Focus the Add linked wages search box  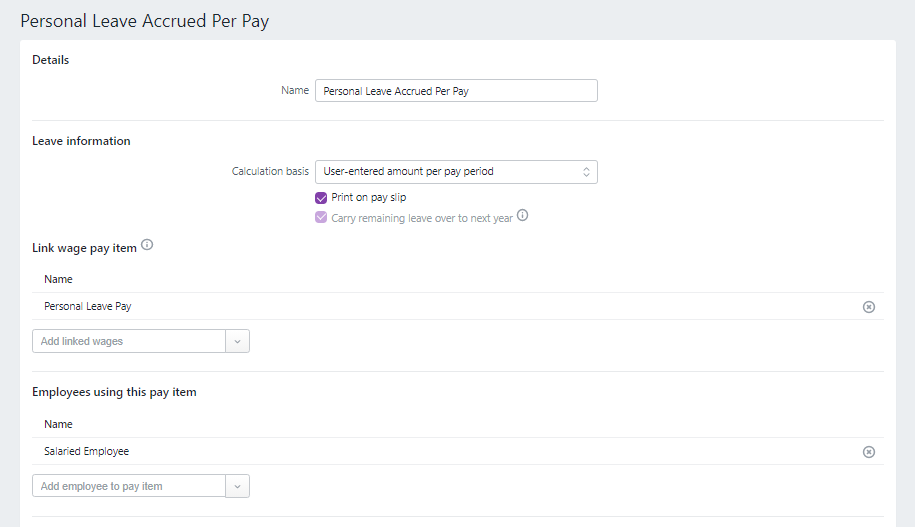[x=128, y=342]
